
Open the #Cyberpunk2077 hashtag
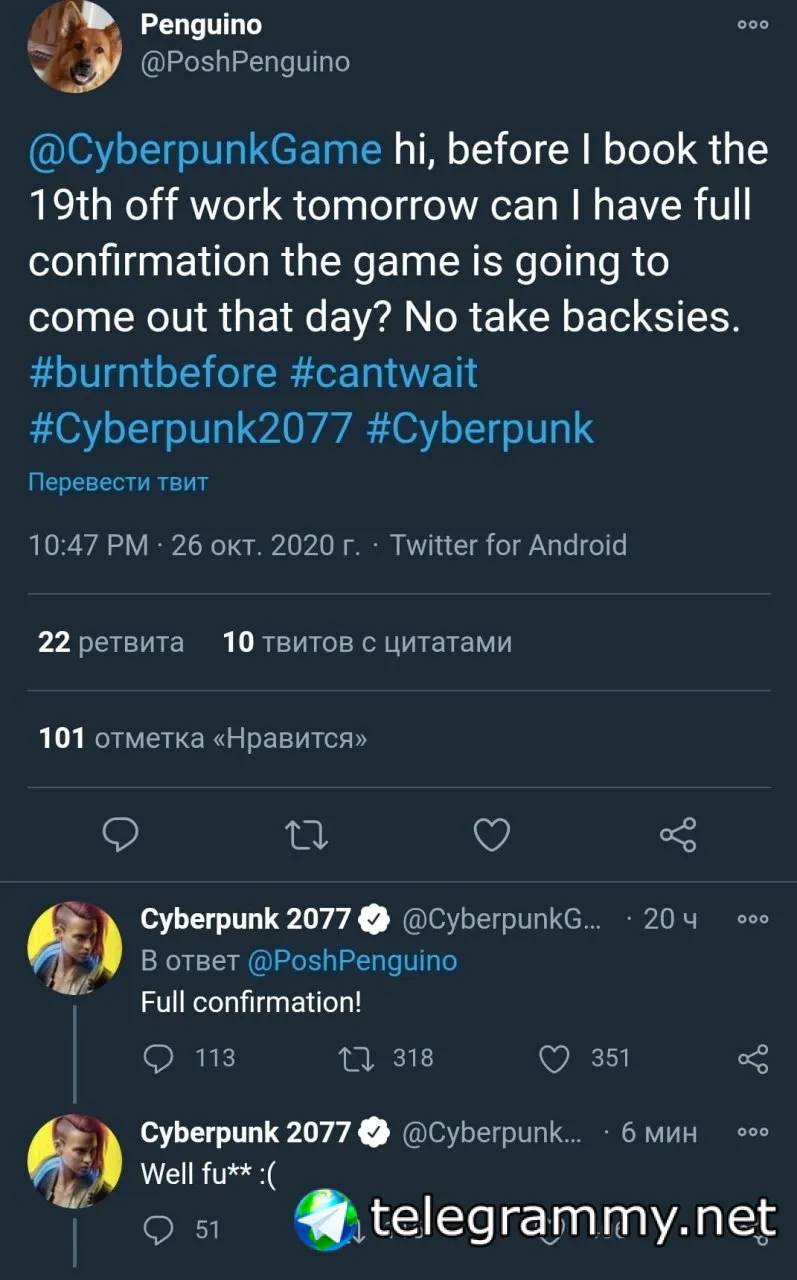[x=190, y=428]
